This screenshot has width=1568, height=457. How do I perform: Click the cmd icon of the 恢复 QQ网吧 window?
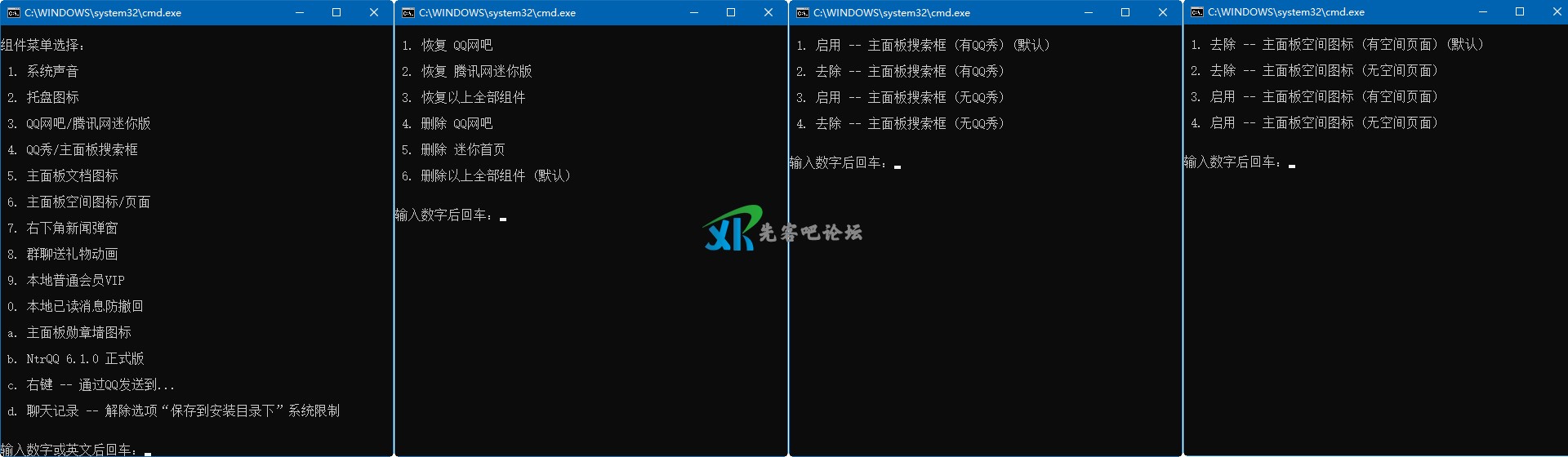click(x=408, y=13)
